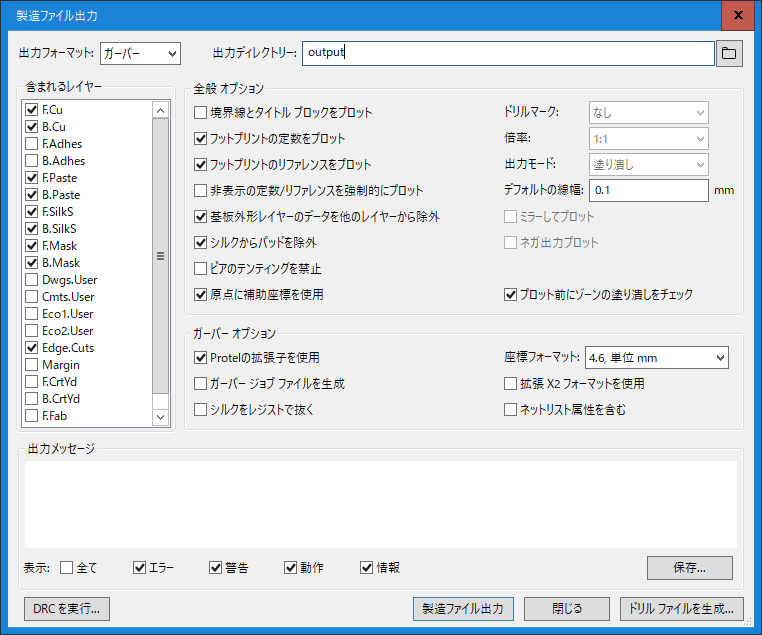This screenshot has height=635, width=762.
Task: Enable the B.Adhes layer
Action: coord(32,161)
